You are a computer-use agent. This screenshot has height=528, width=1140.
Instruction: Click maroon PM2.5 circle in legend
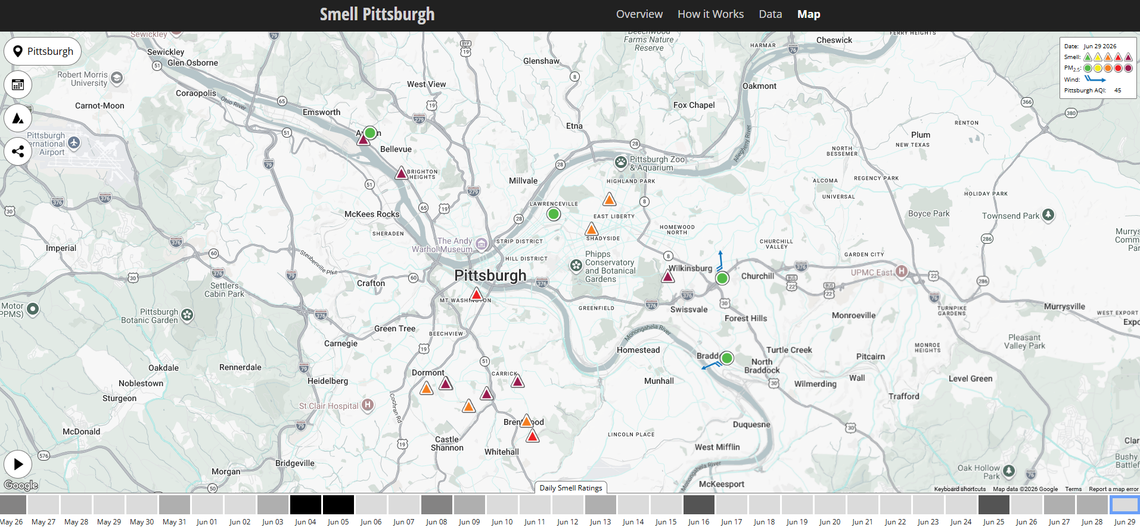point(1128,68)
